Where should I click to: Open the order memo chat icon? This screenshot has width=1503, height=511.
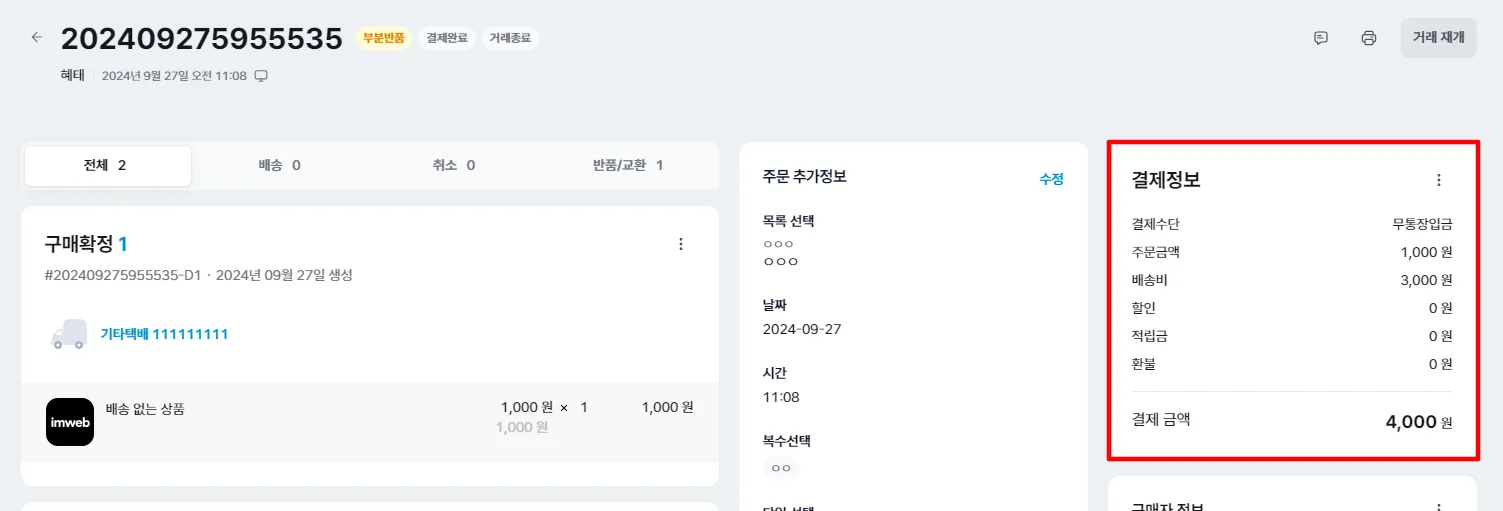[1321, 38]
